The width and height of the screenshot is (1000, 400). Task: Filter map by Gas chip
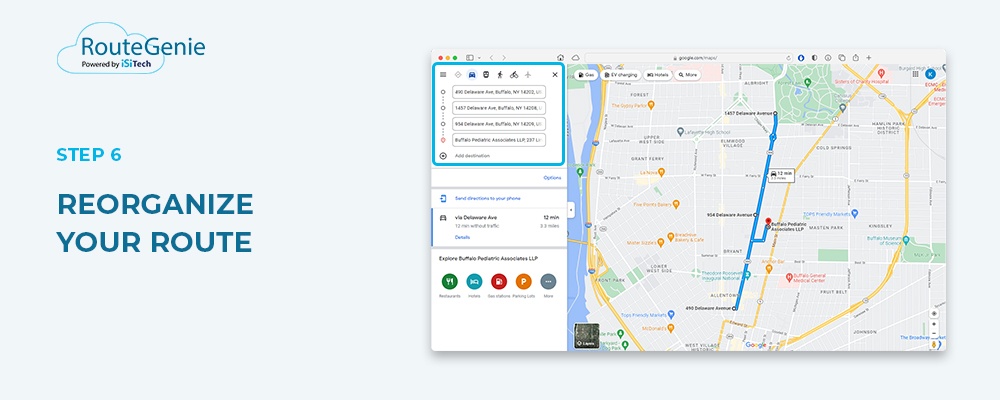[x=587, y=75]
